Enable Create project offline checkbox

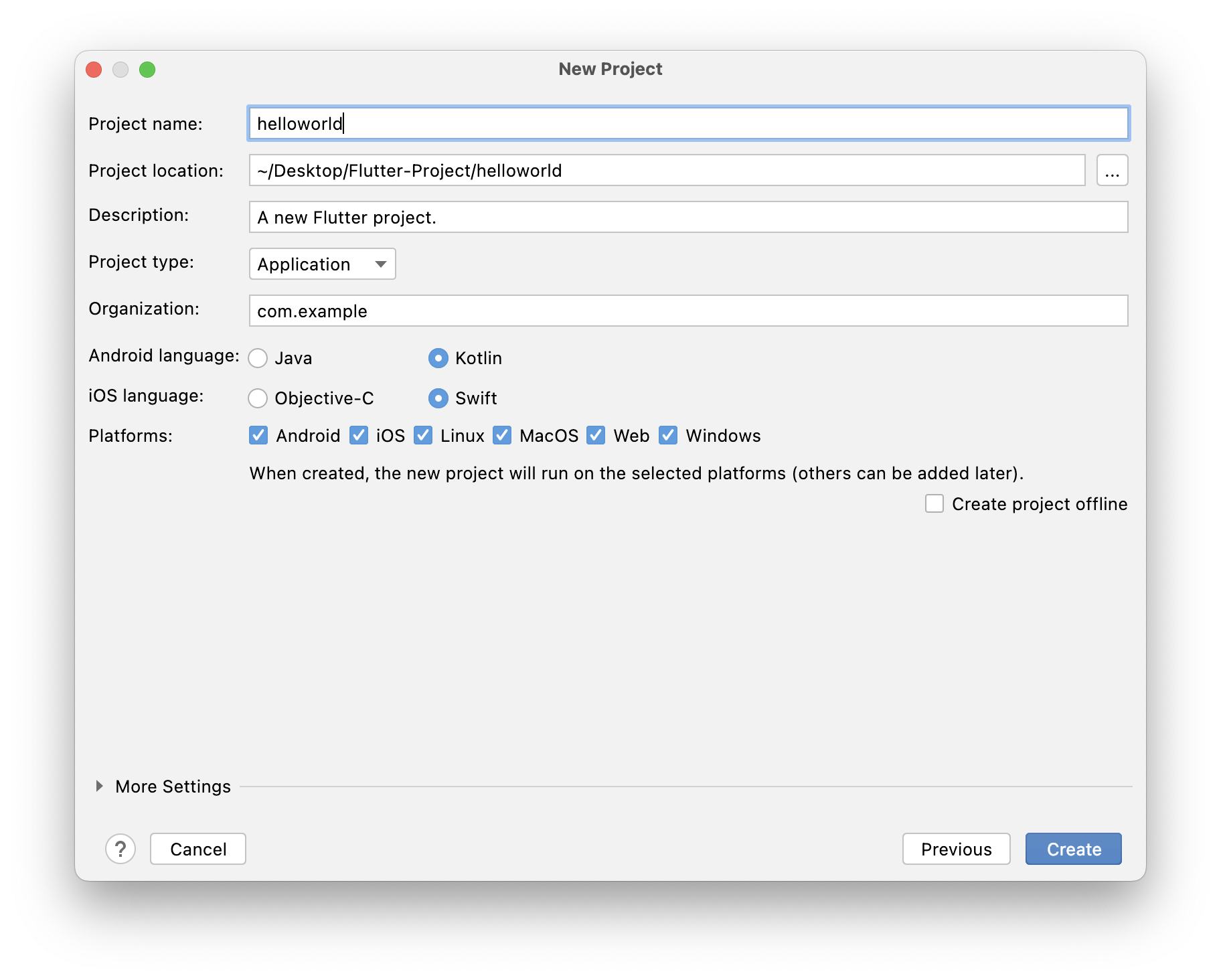point(934,503)
